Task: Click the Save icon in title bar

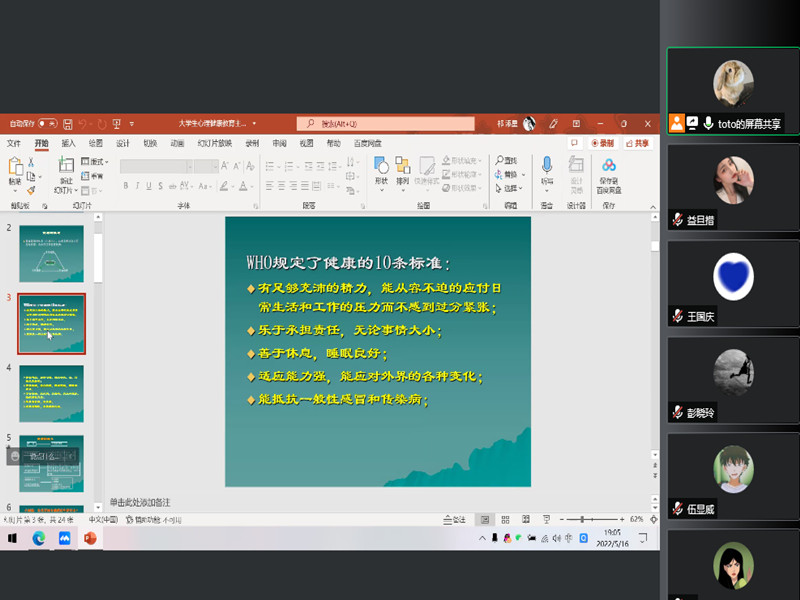Action: click(x=67, y=124)
